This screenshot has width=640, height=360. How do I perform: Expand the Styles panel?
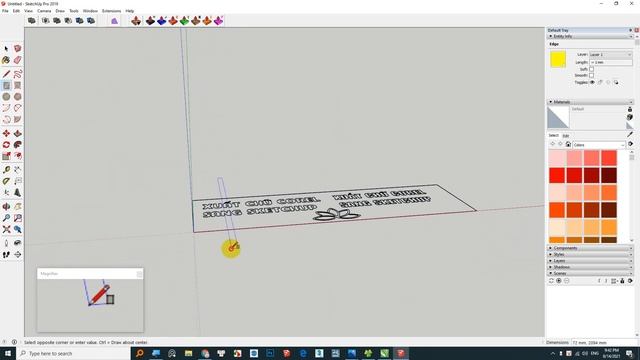pyautogui.click(x=590, y=254)
